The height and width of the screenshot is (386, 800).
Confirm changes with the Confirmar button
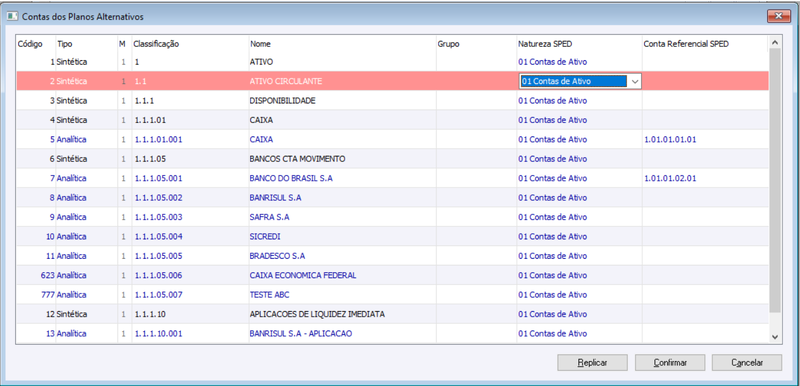click(x=670, y=363)
